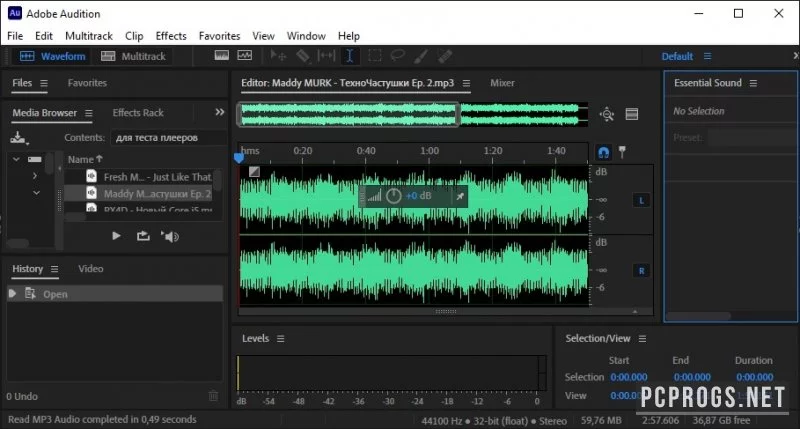Select the Slip tool
Screen dimensions: 800x429
(326, 56)
